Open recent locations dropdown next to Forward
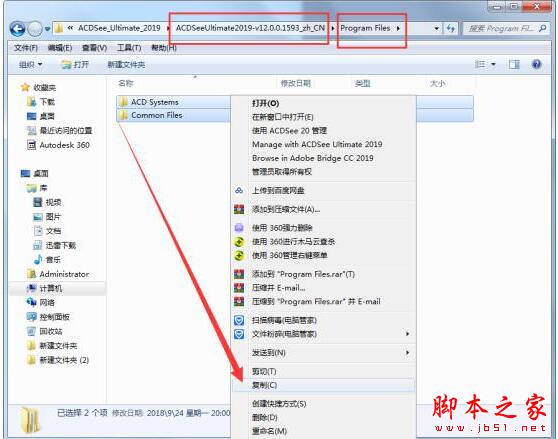 click(47, 29)
